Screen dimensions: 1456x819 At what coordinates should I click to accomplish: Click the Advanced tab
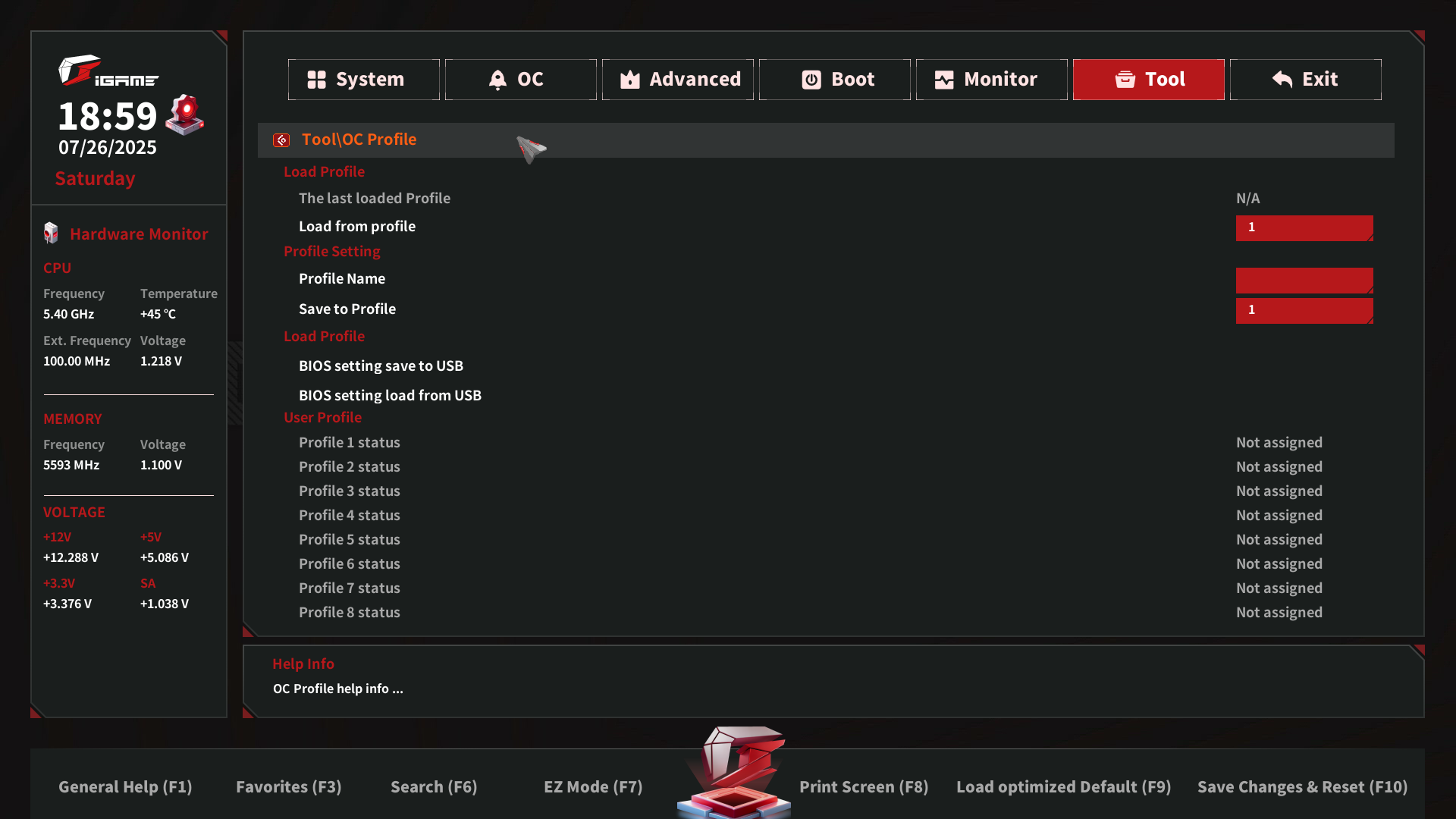[x=677, y=80]
